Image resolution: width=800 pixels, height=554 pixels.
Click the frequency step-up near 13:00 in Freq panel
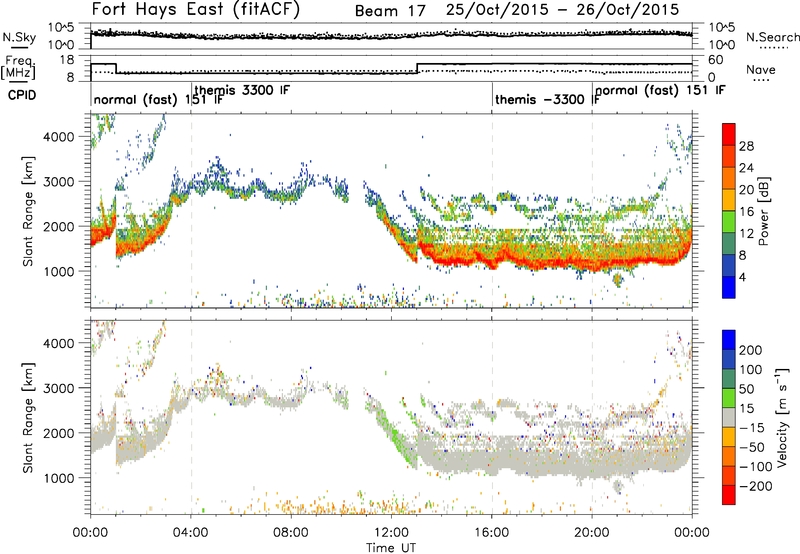click(417, 68)
